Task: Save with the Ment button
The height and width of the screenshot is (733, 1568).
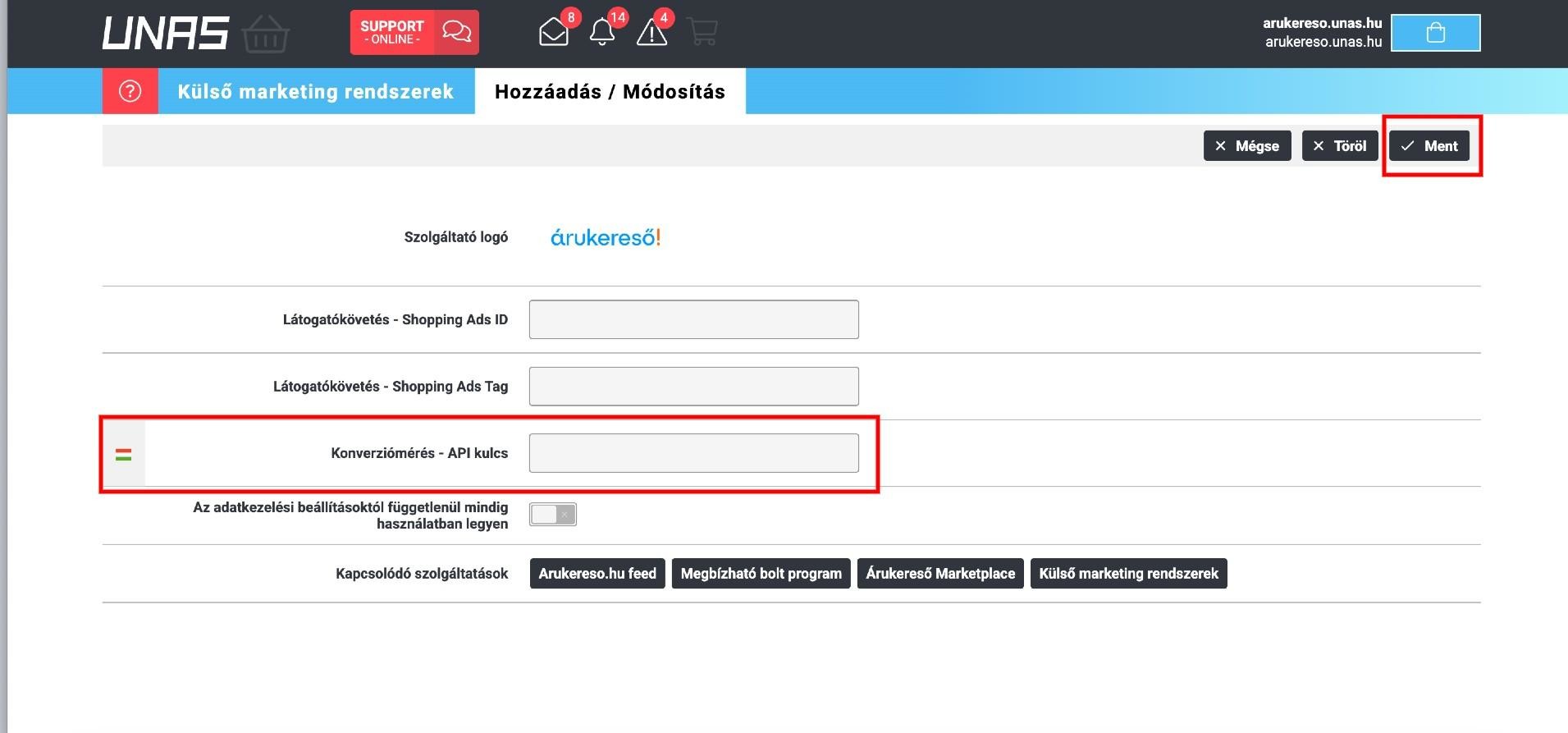Action: point(1429,146)
